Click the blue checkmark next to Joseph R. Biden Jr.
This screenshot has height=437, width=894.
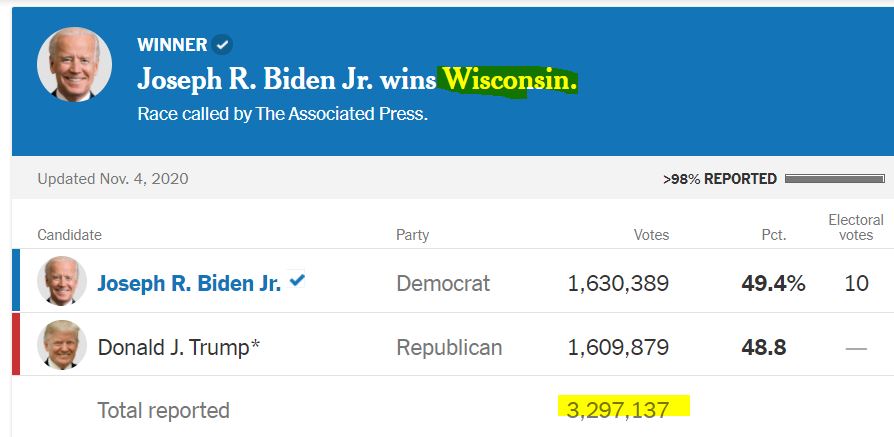(297, 282)
